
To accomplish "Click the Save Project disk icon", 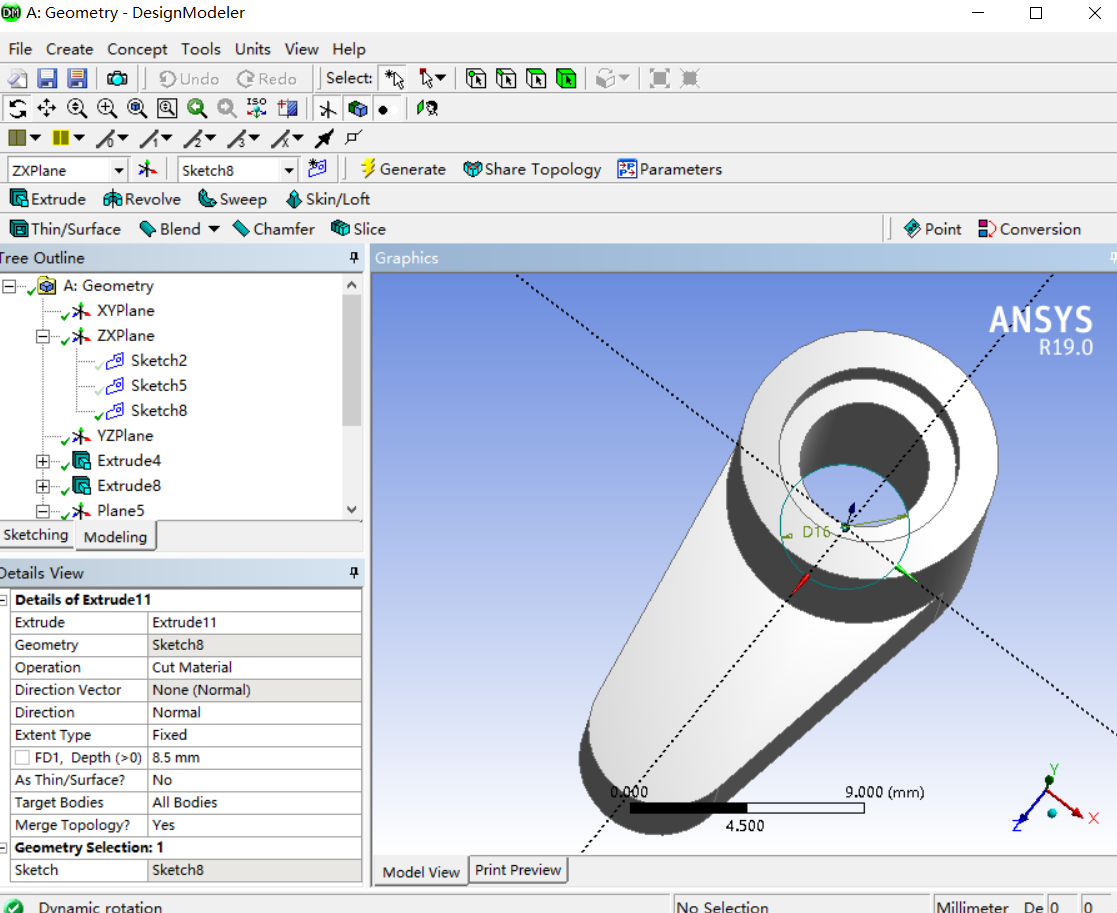I will coord(47,78).
